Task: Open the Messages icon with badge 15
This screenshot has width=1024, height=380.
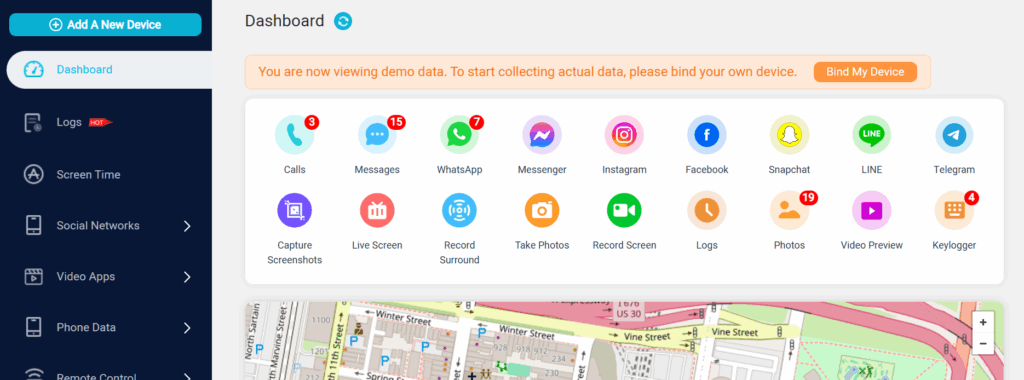Action: pos(377,135)
